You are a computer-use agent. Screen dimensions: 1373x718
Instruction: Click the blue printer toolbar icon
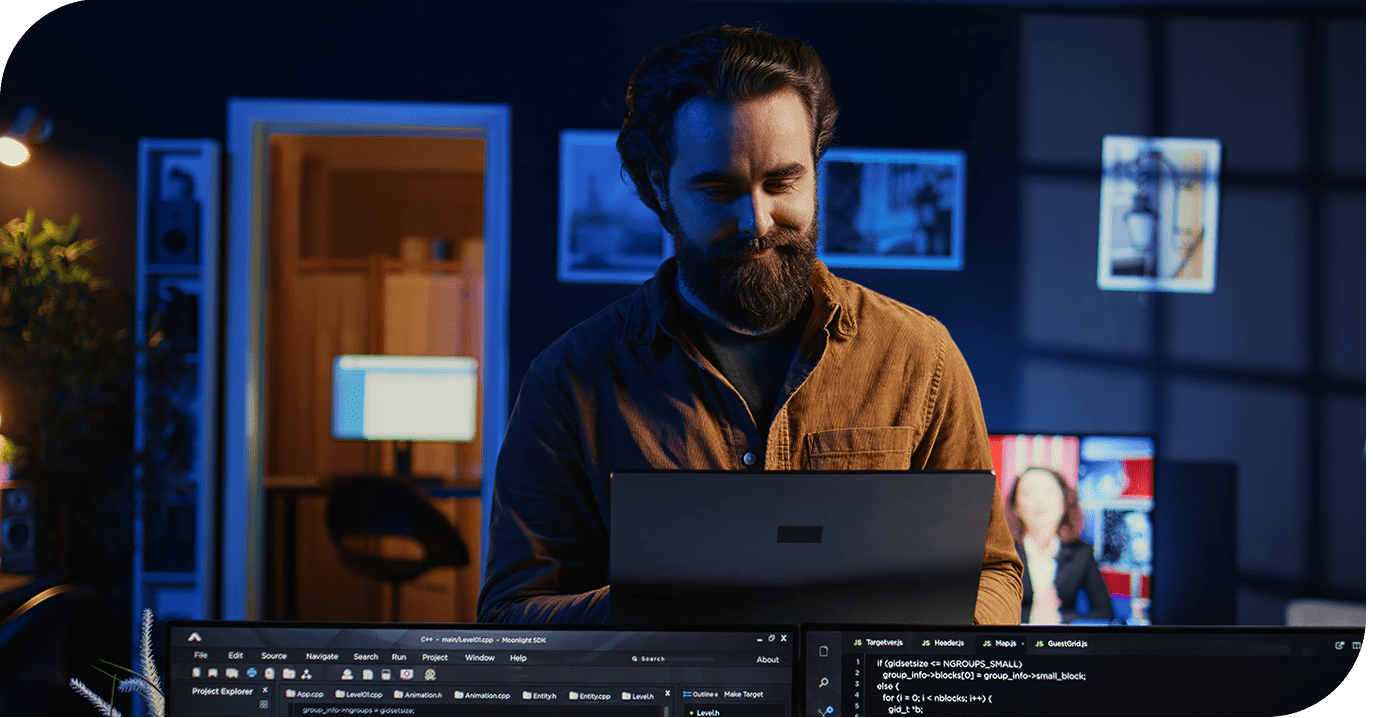tap(251, 674)
